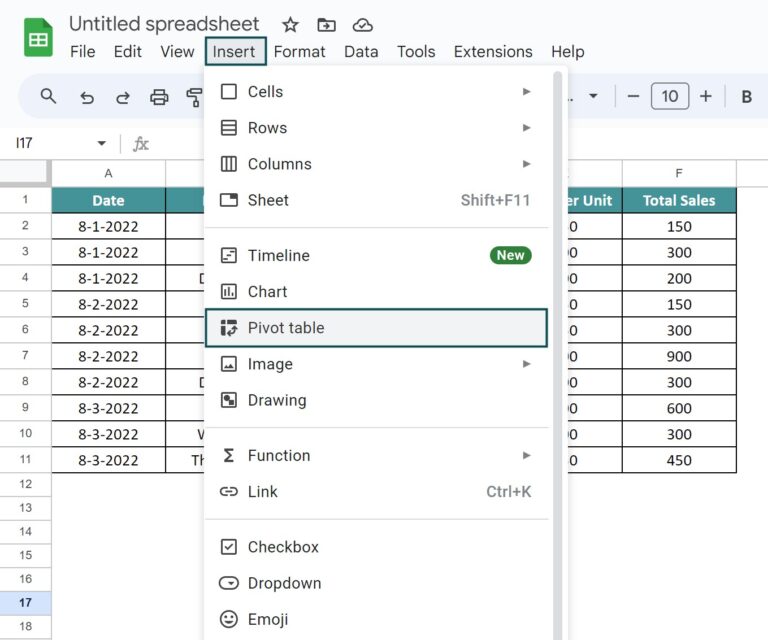This screenshot has height=640, width=768.
Task: Insert a Link
Action: (x=376, y=492)
